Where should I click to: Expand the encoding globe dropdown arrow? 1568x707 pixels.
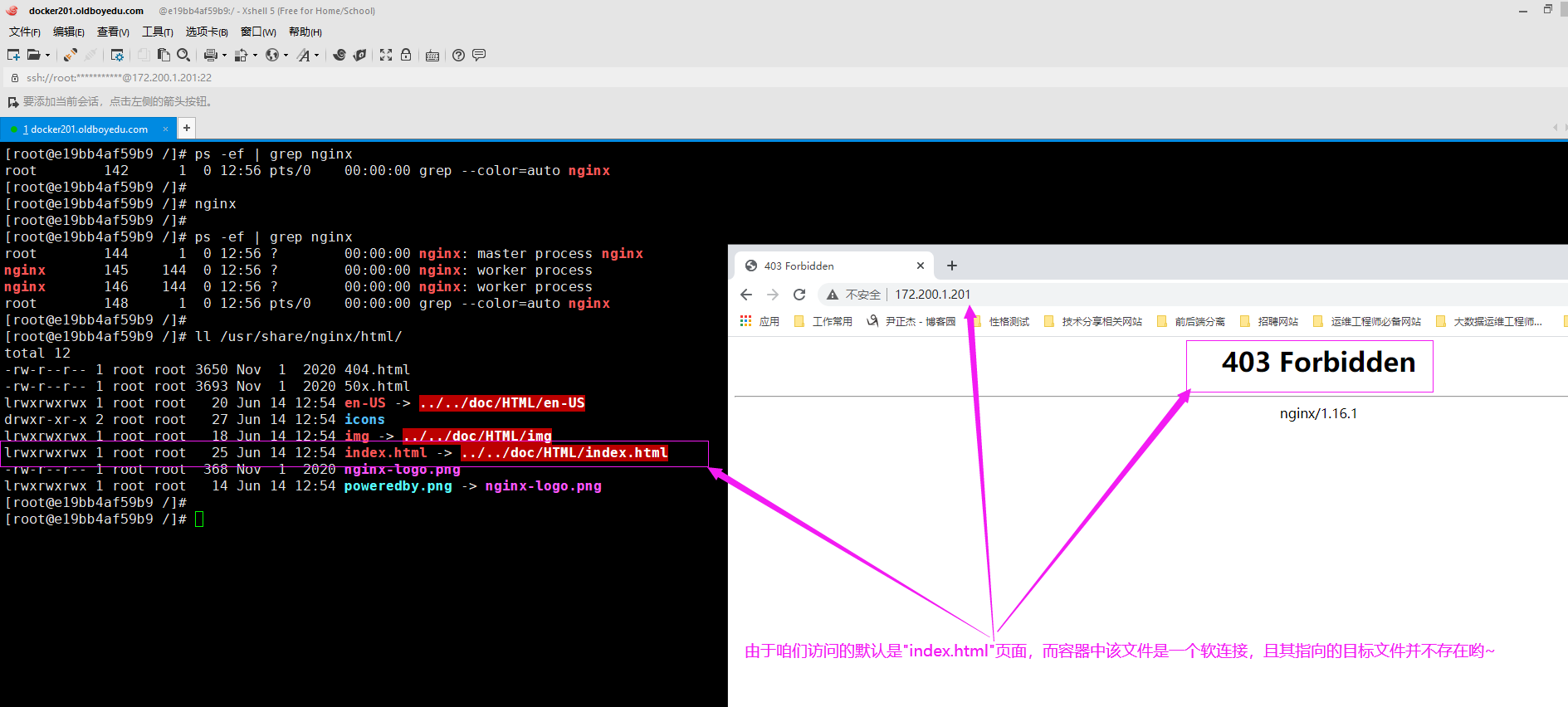pyautogui.click(x=286, y=56)
